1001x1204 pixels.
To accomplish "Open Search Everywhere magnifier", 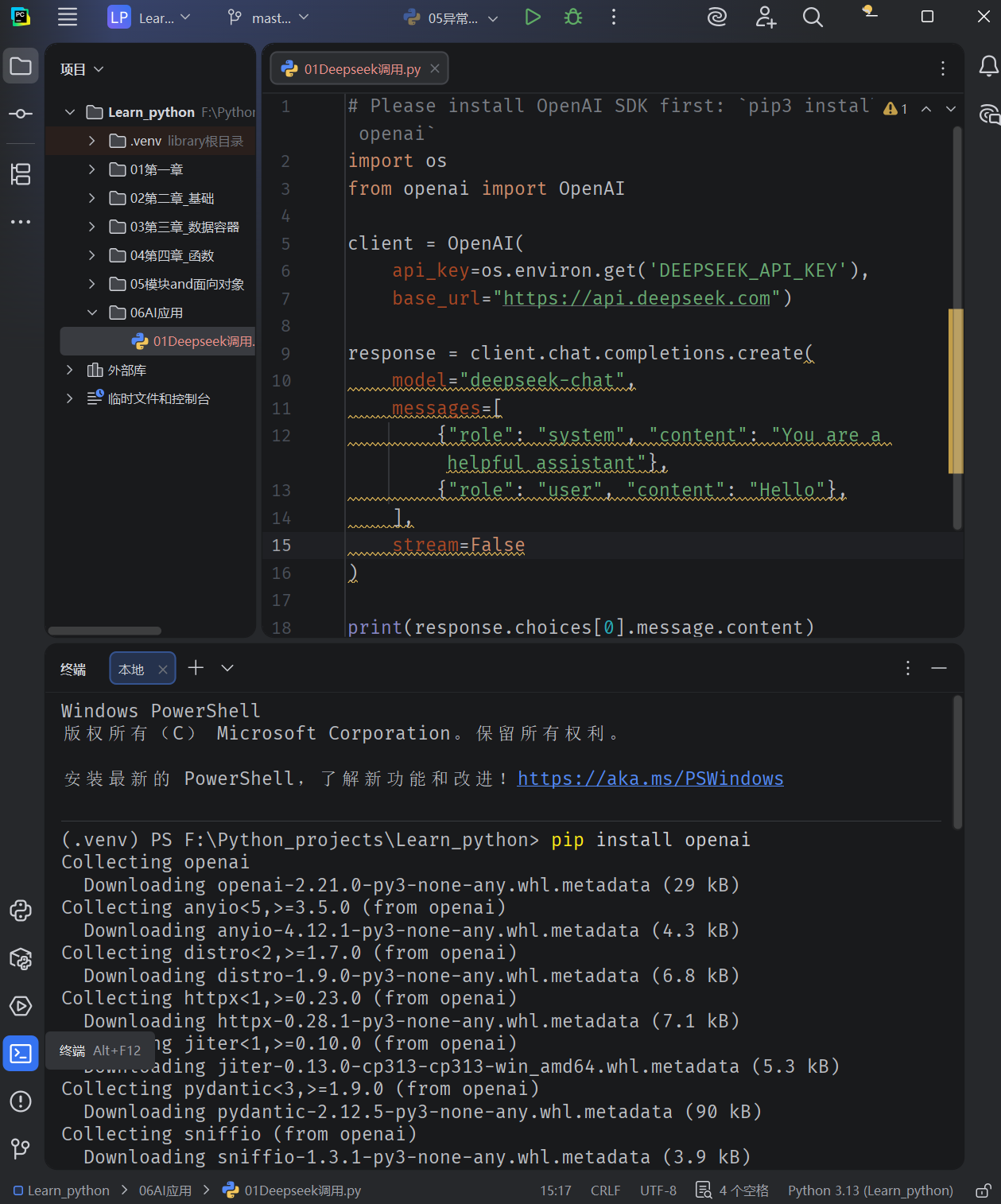I will pyautogui.click(x=813, y=17).
